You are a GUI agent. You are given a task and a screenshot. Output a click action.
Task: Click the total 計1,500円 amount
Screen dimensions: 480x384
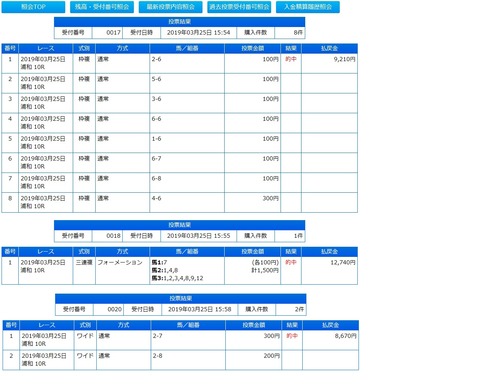click(265, 270)
